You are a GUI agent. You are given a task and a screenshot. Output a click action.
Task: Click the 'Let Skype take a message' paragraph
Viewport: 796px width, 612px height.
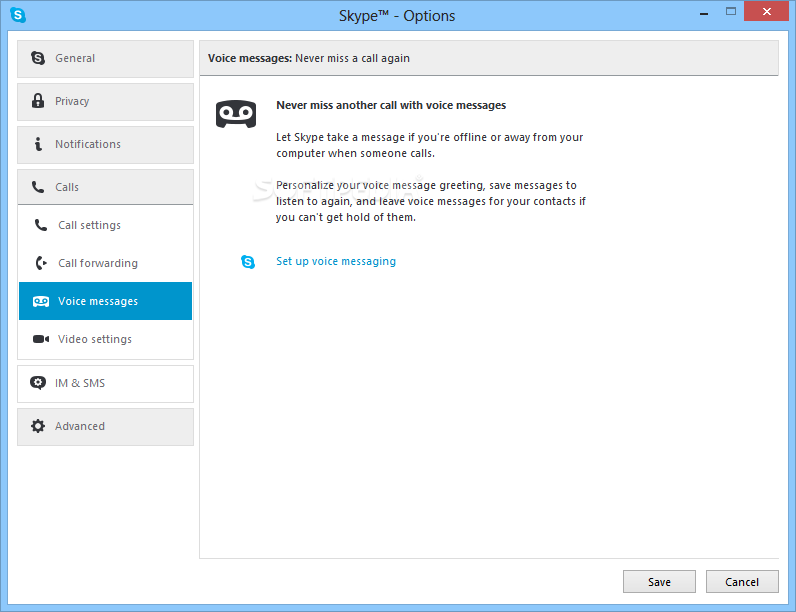(429, 145)
